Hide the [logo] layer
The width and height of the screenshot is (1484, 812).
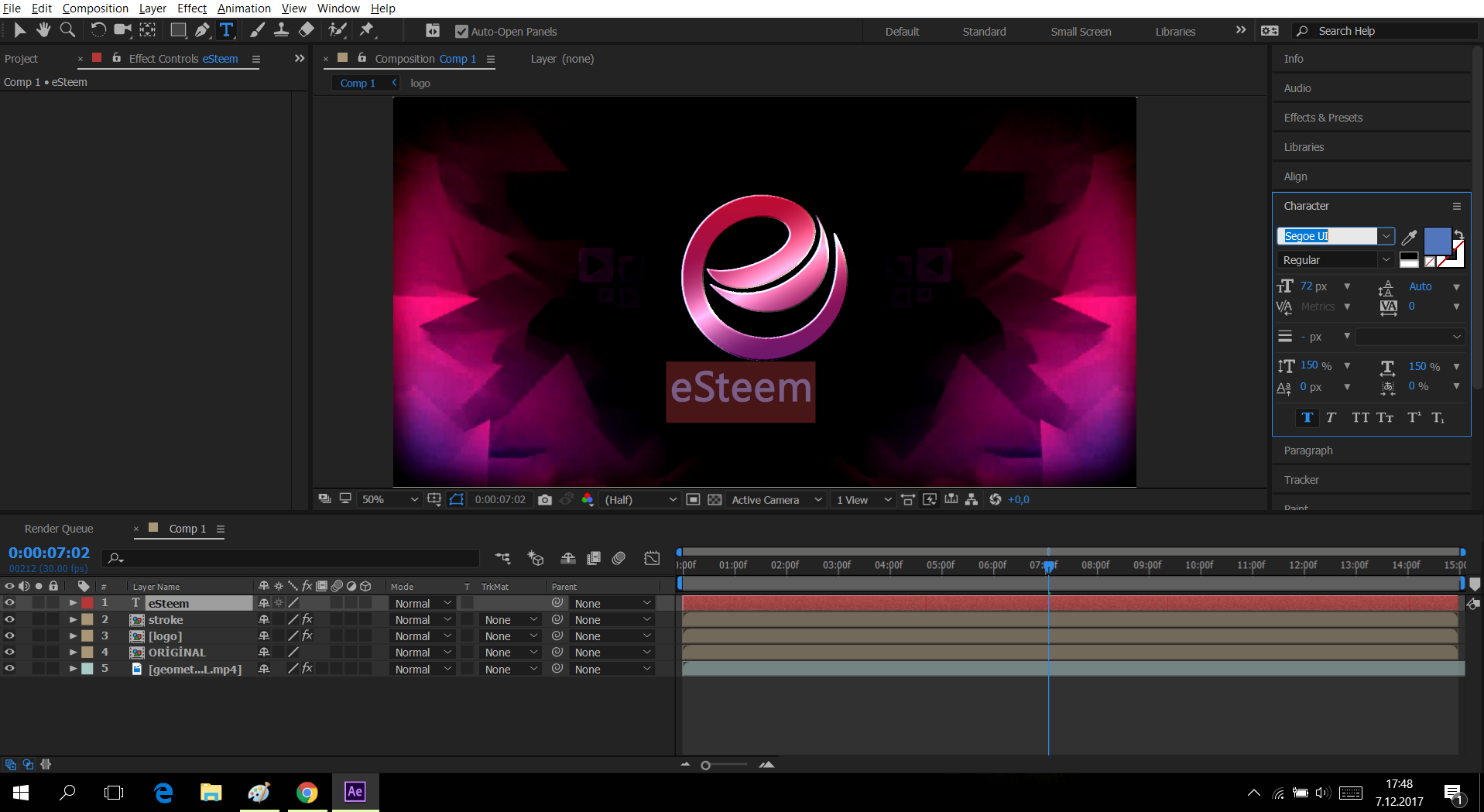[x=9, y=636]
